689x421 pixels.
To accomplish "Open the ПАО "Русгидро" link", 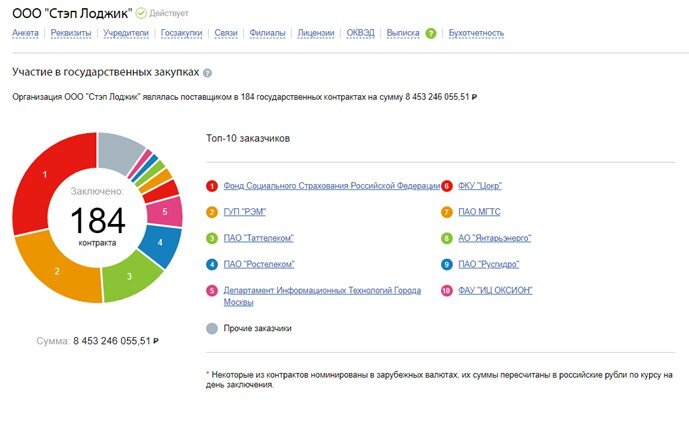I will pos(489,265).
